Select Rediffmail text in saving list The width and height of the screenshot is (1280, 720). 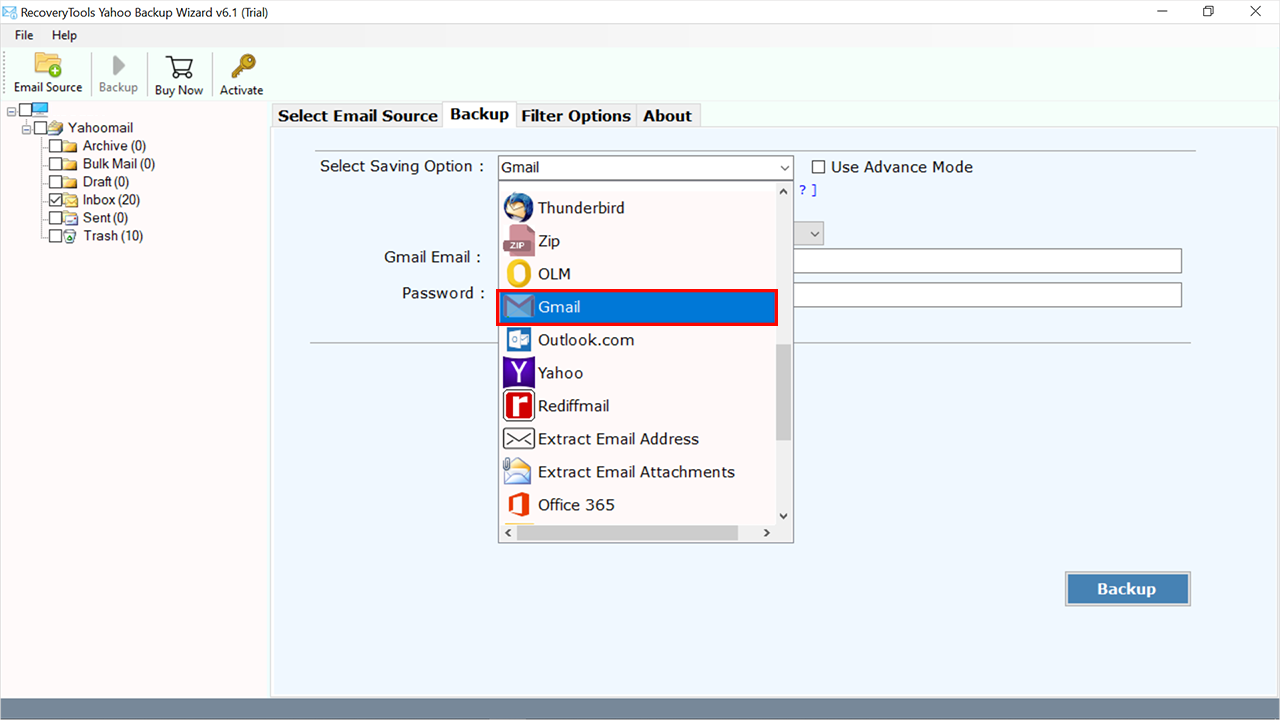point(574,406)
